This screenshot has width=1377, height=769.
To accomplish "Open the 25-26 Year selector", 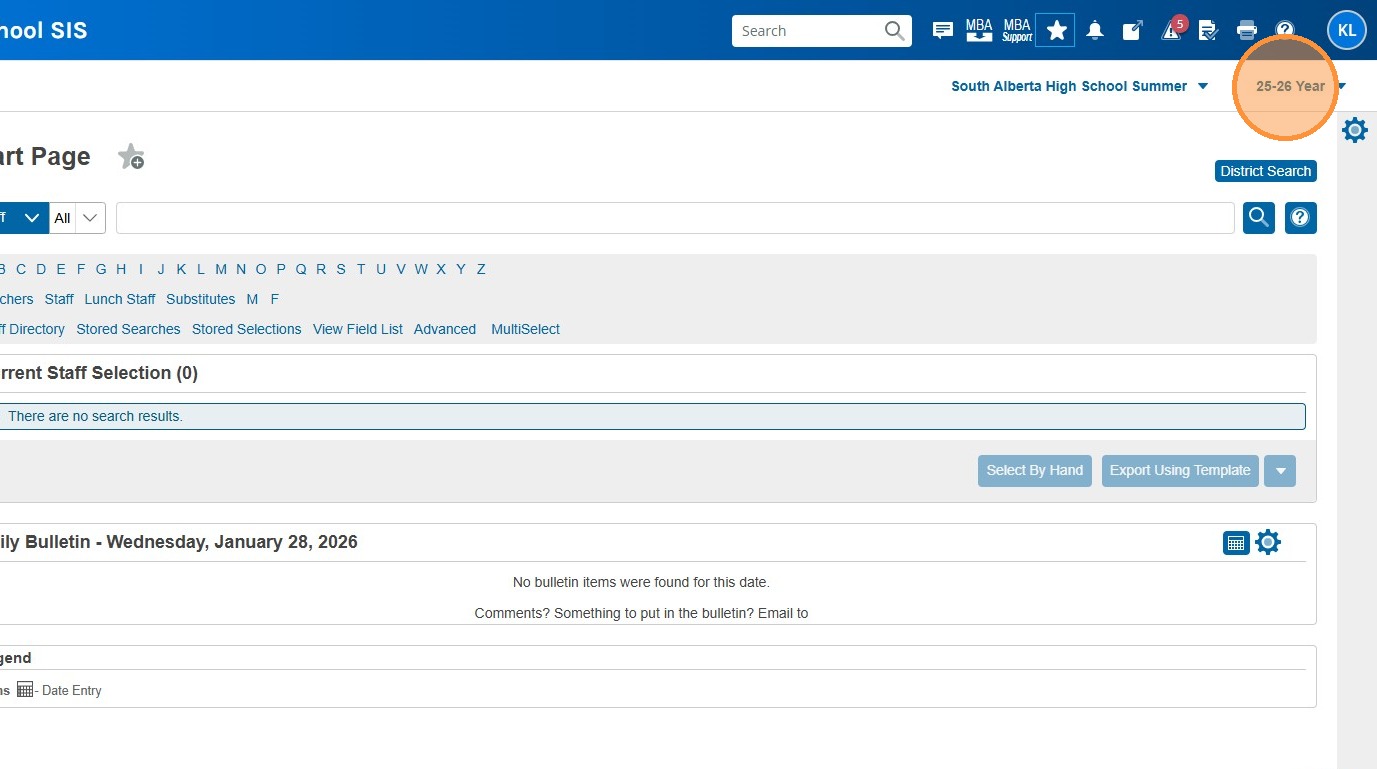I will coord(1301,86).
